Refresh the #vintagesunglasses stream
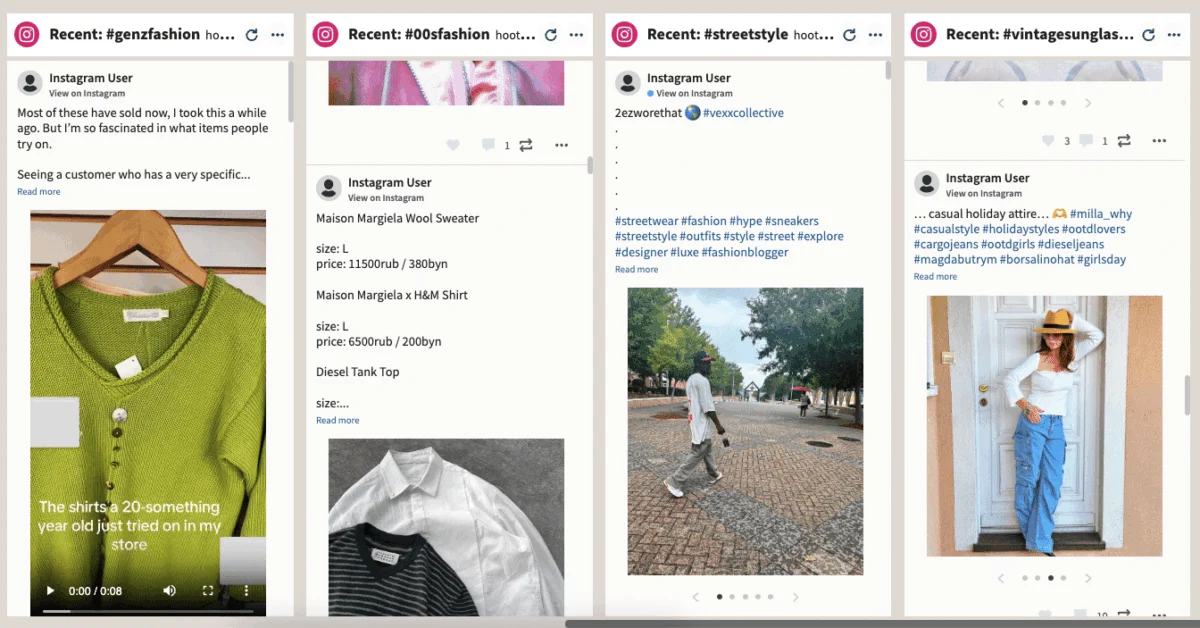 pos(1147,33)
